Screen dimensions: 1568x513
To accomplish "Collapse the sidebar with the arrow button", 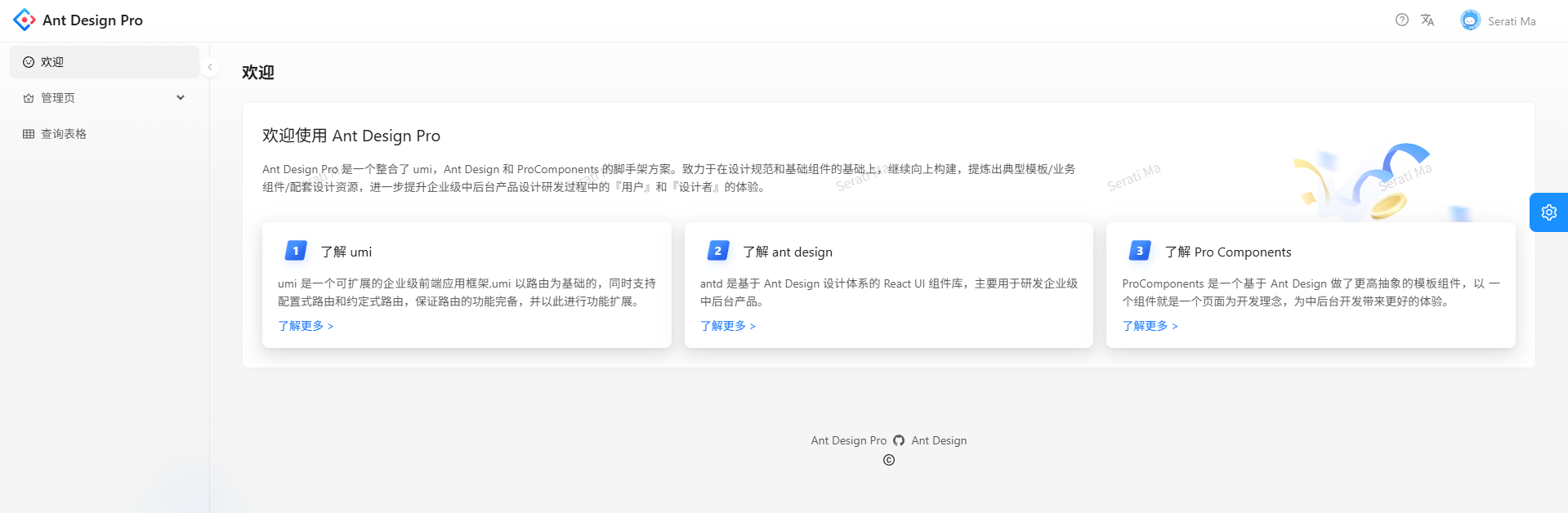I will [x=210, y=67].
